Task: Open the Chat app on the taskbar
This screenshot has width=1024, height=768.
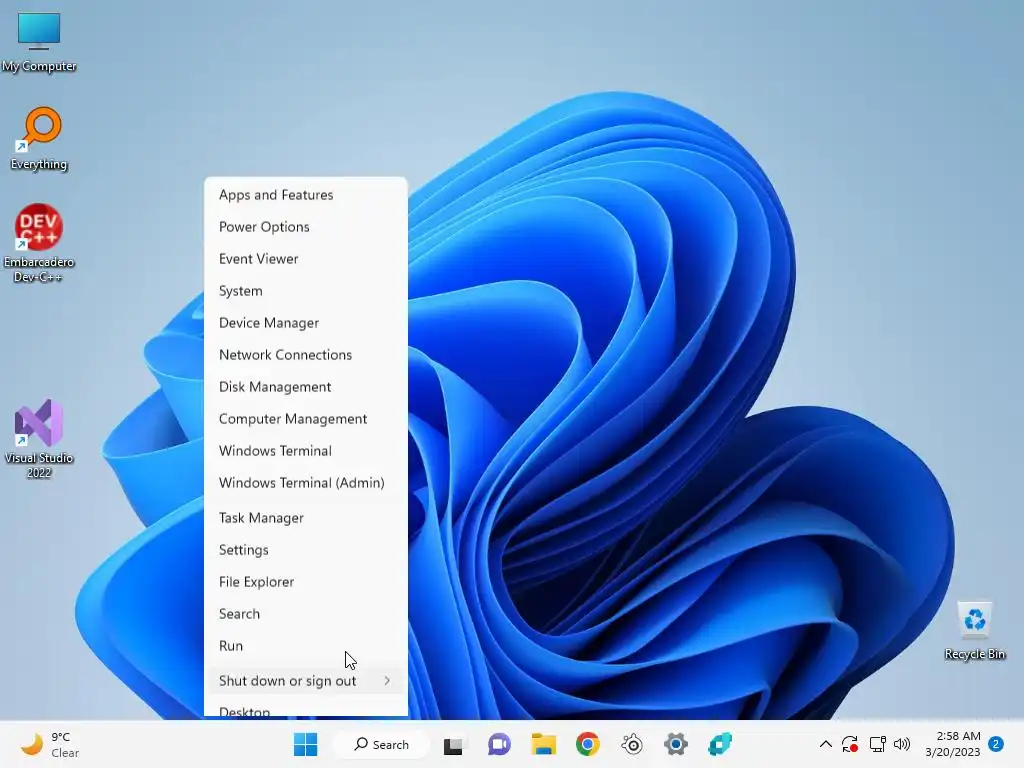Action: pyautogui.click(x=499, y=744)
